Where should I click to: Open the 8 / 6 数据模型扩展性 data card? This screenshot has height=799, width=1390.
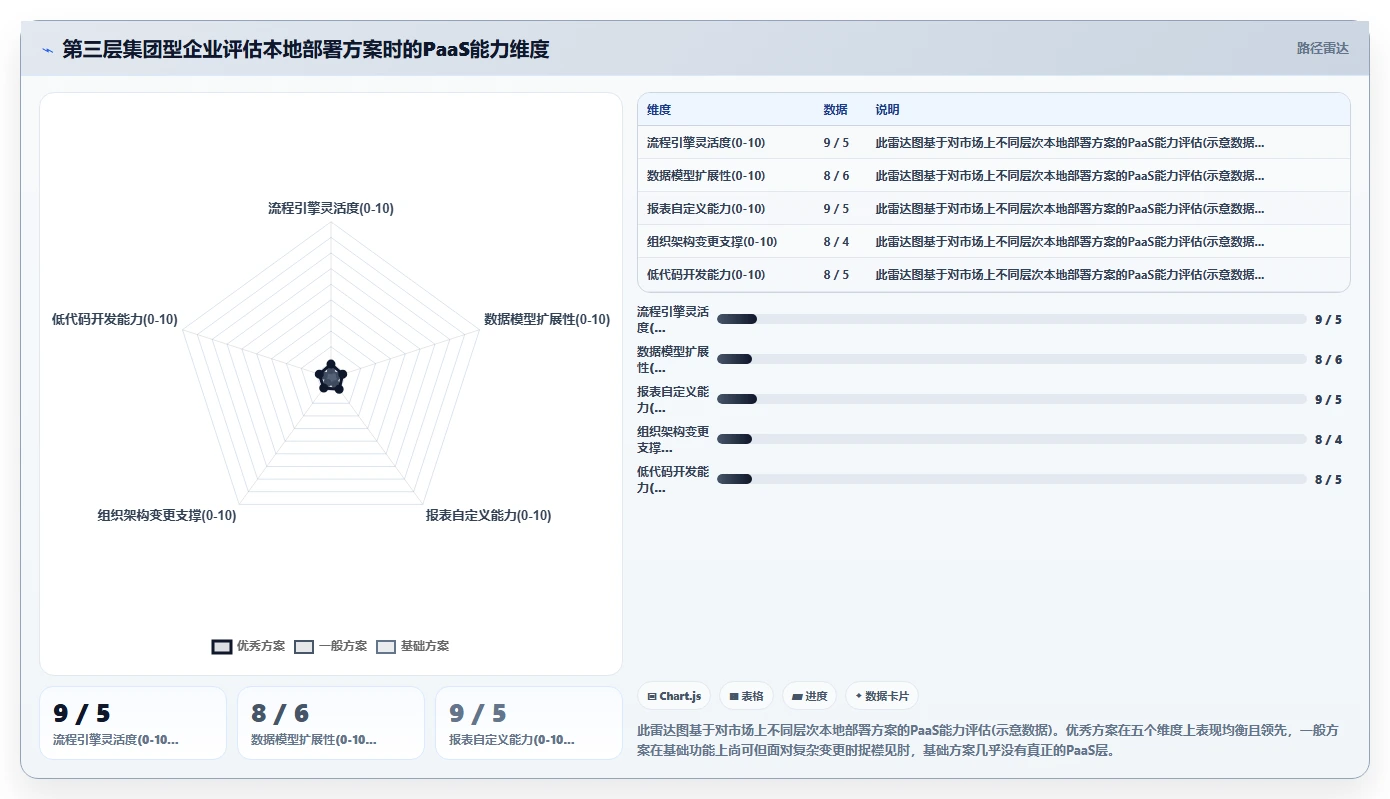[x=331, y=723]
